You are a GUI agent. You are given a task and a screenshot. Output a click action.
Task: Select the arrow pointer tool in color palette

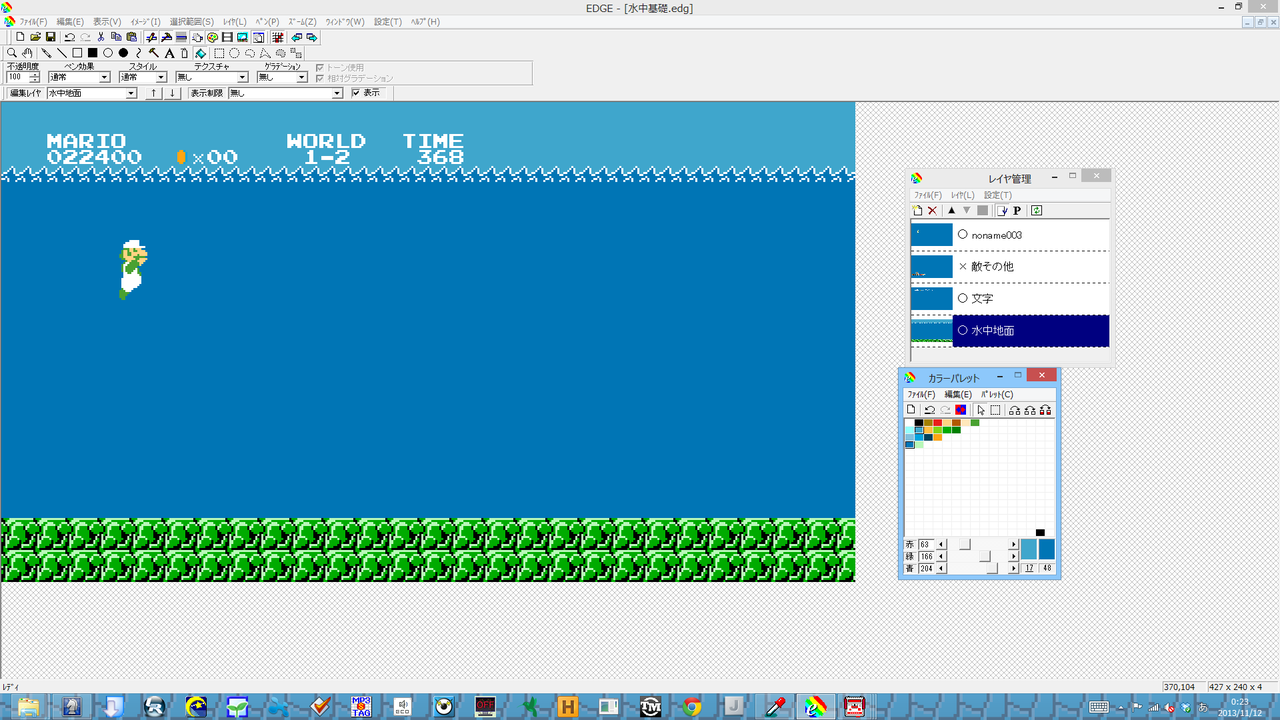pos(981,410)
